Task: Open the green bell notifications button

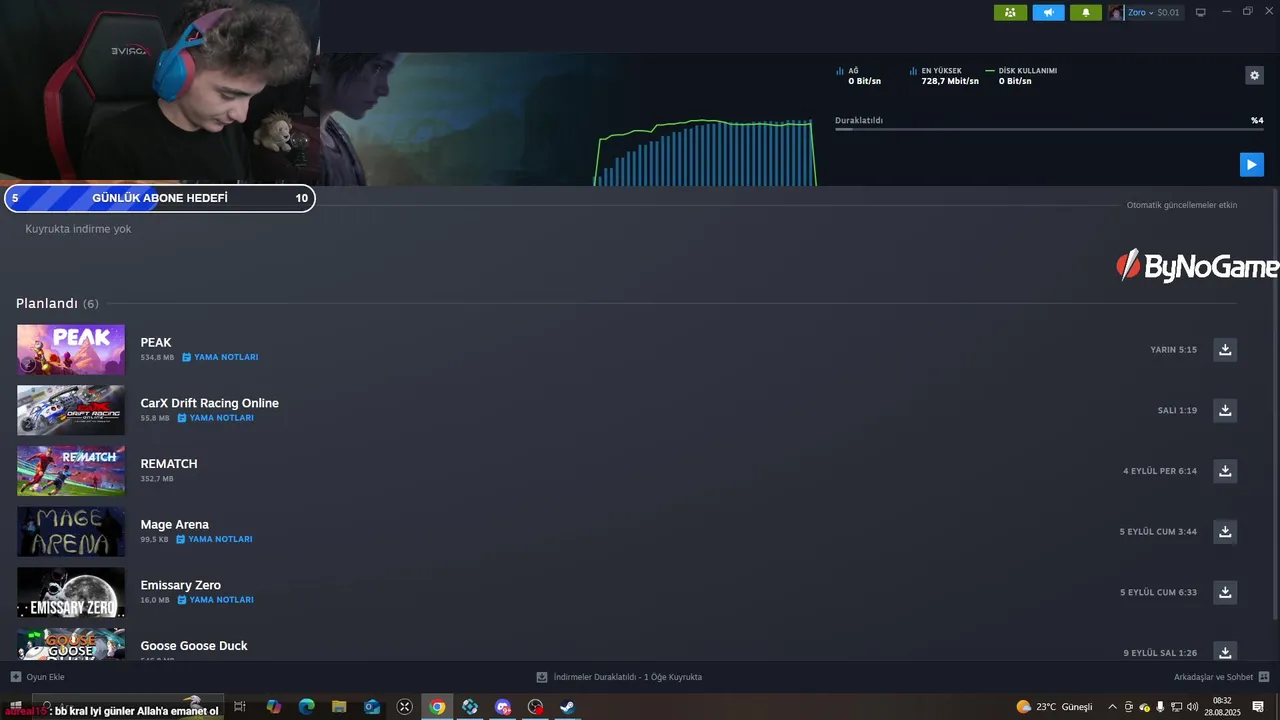Action: 1086,12
